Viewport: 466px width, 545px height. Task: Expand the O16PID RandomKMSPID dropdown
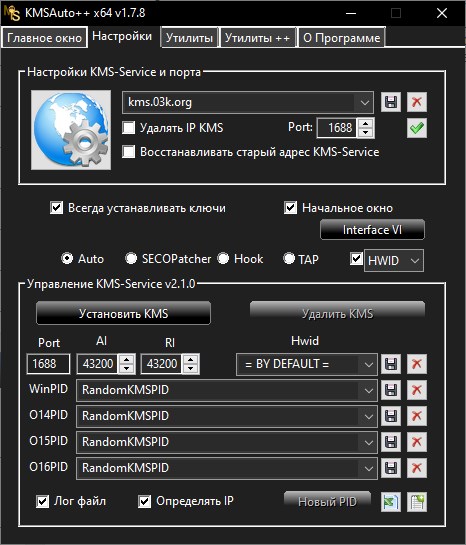pos(368,468)
